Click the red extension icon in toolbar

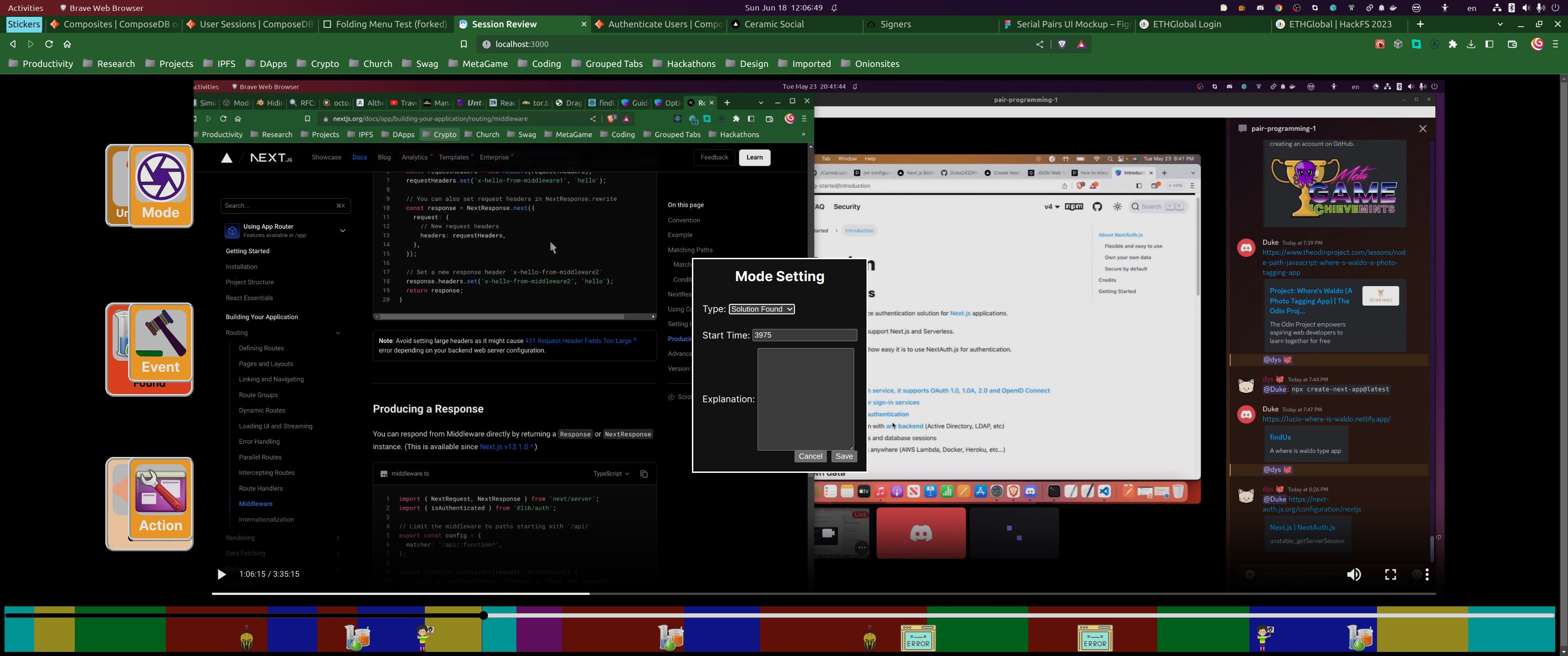(x=1380, y=45)
